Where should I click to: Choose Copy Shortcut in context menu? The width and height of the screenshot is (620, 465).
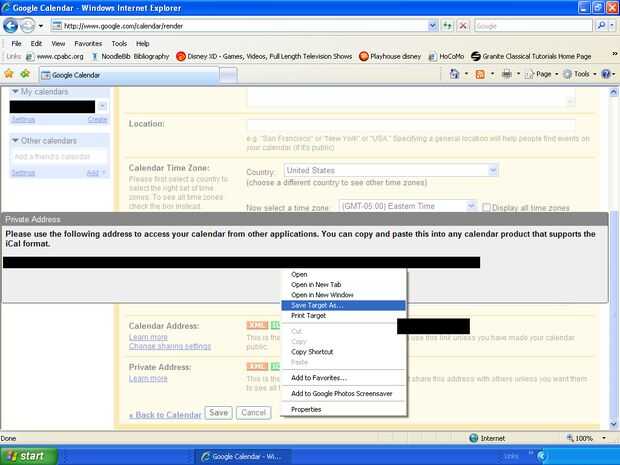(x=343, y=352)
